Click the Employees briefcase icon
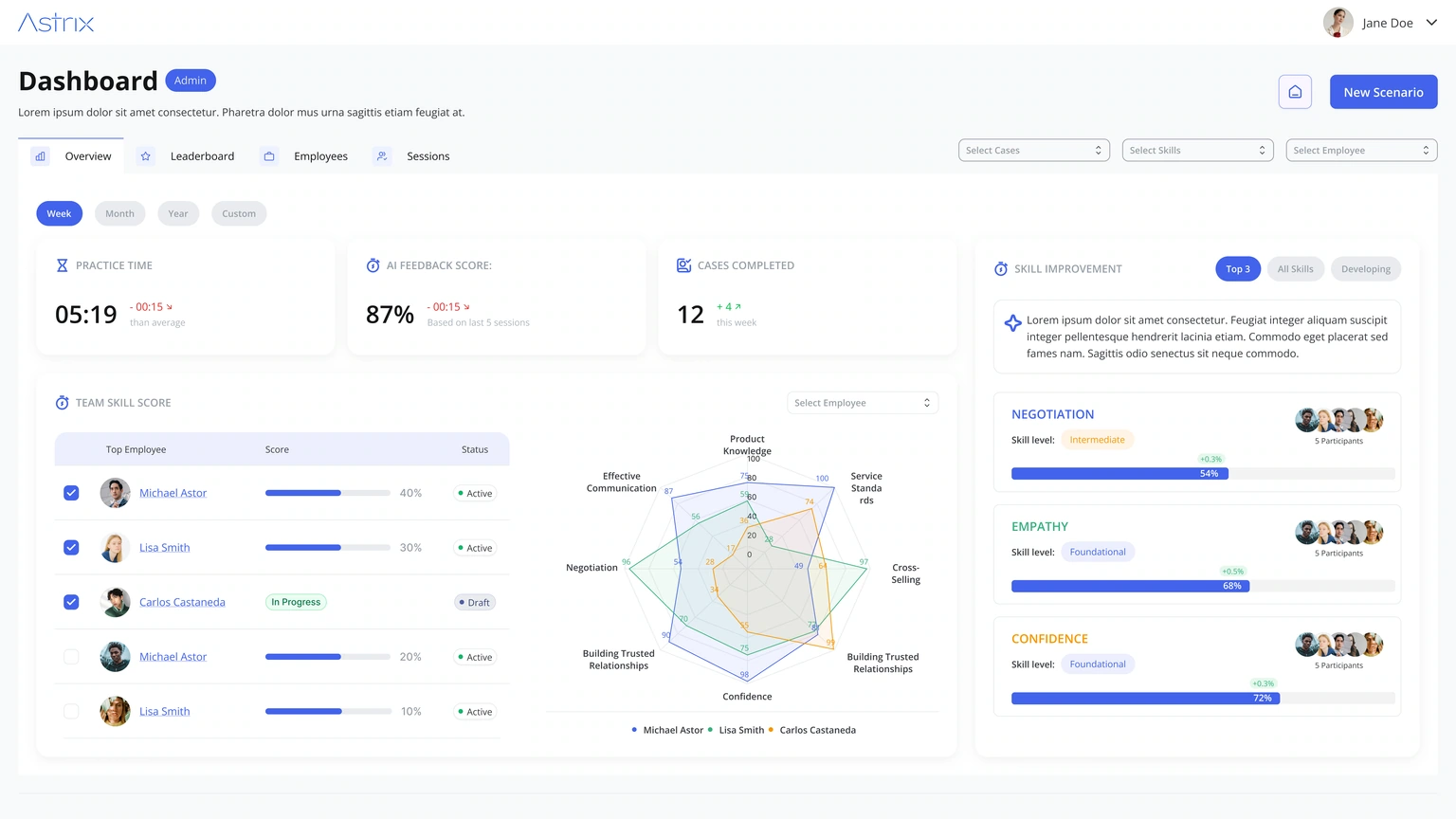1456x819 pixels. point(269,156)
